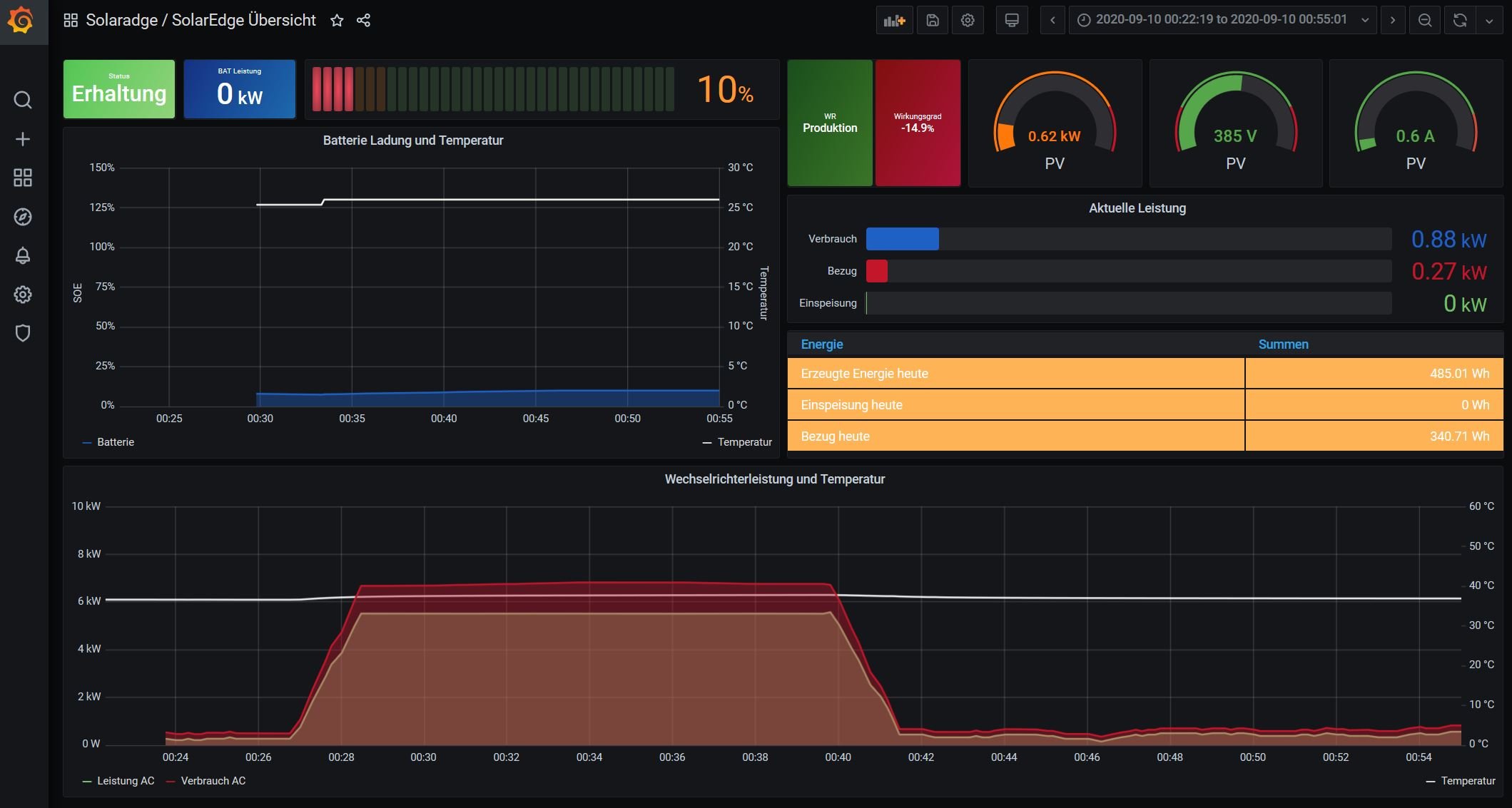Sort table by Summen column header
The height and width of the screenshot is (808, 1512).
click(1283, 344)
